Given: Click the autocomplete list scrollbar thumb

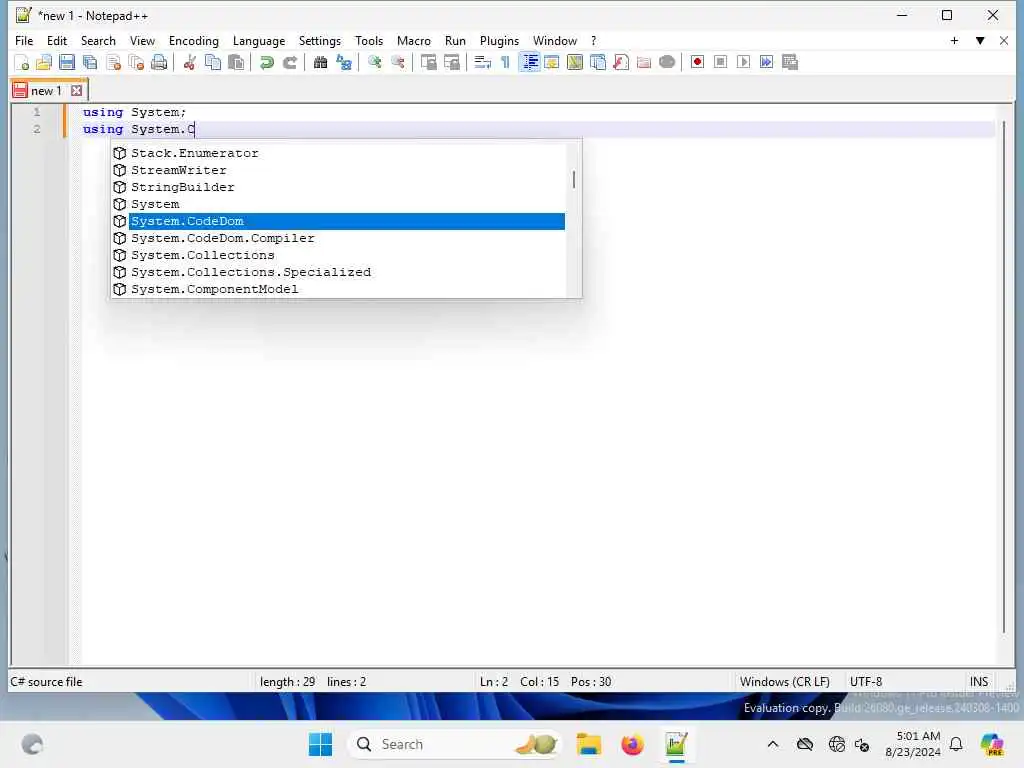Looking at the screenshot, I should pyautogui.click(x=573, y=179).
